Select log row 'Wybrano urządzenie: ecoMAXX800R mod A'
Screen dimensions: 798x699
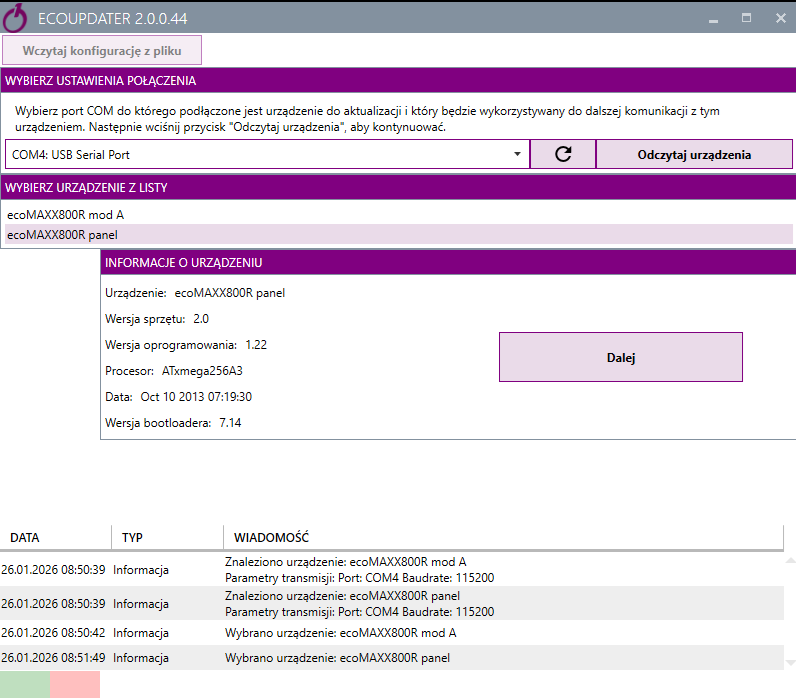pos(392,633)
